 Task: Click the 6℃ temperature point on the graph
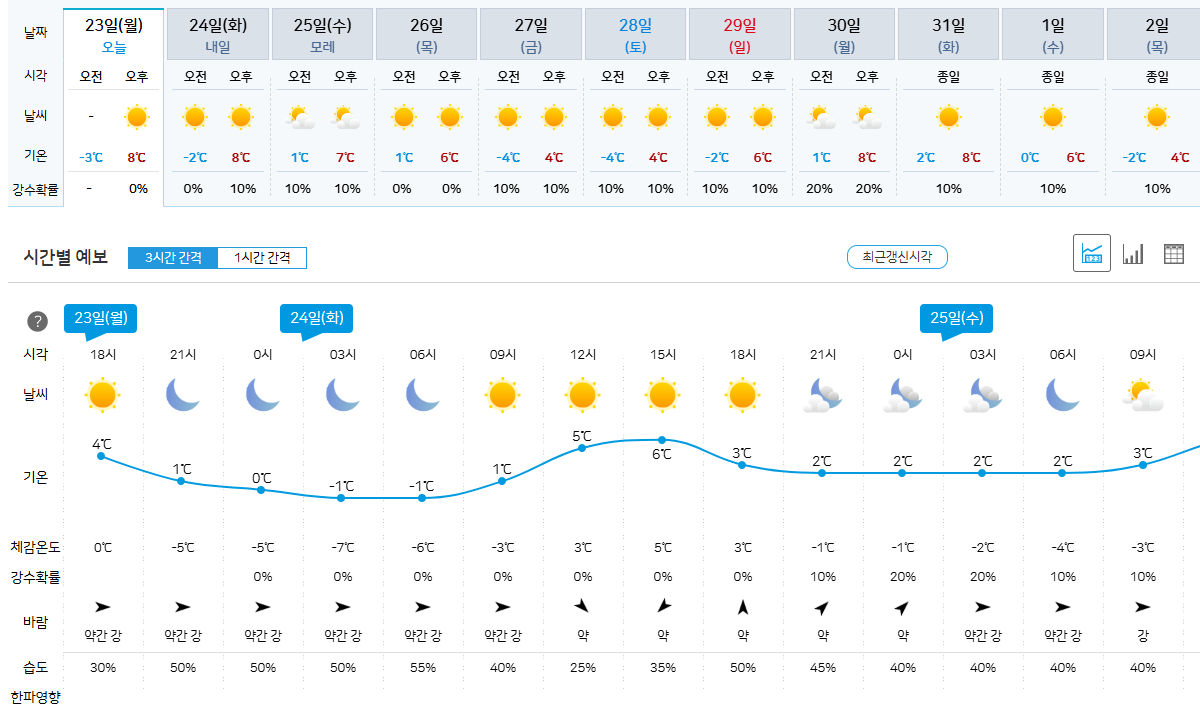click(x=661, y=438)
